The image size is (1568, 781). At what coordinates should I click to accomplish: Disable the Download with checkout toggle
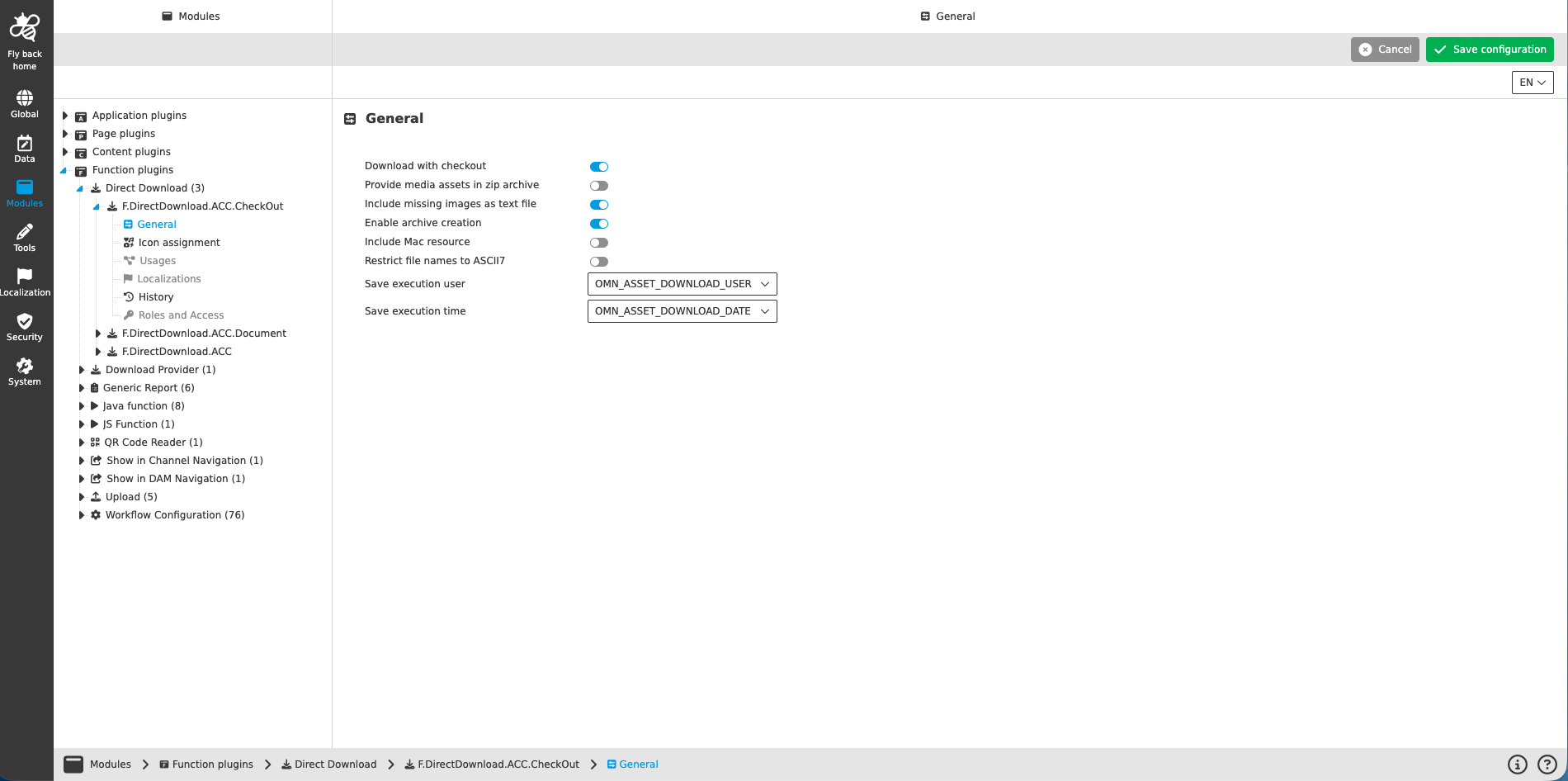pos(599,166)
